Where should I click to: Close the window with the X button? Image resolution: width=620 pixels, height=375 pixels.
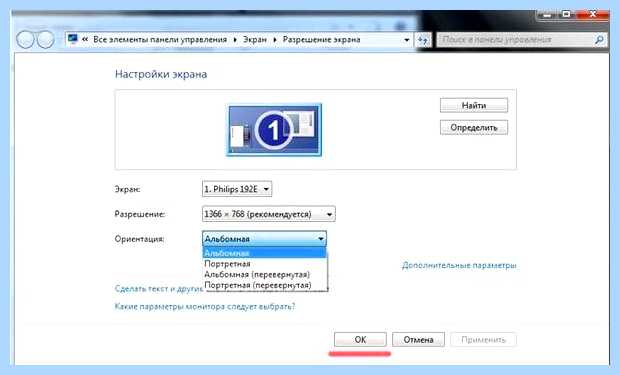(593, 14)
